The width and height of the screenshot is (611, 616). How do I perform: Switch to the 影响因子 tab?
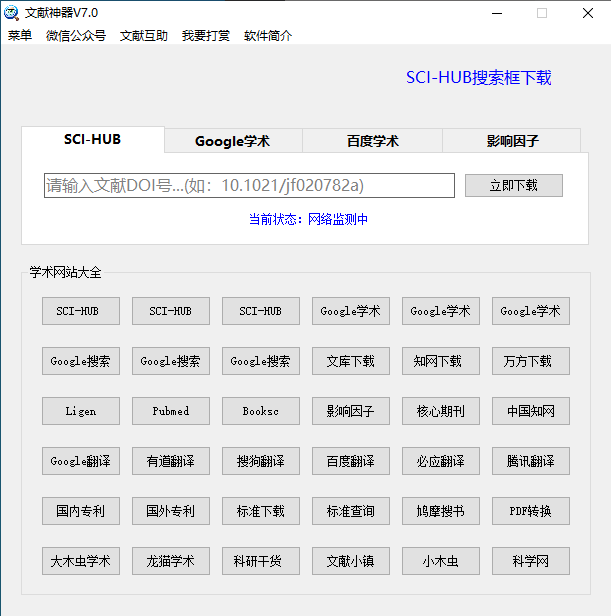coord(512,141)
